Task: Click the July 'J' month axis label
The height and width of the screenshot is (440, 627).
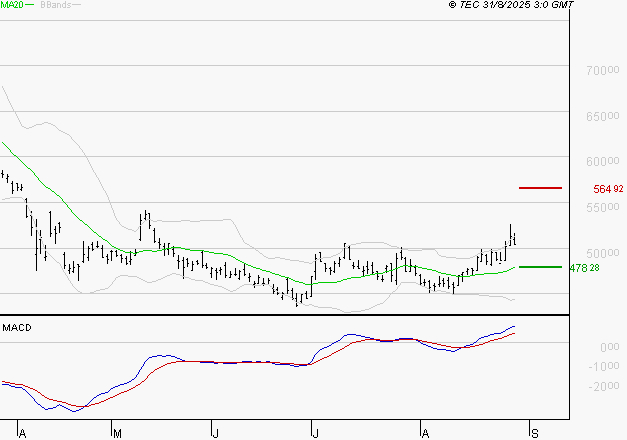Action: (315, 434)
